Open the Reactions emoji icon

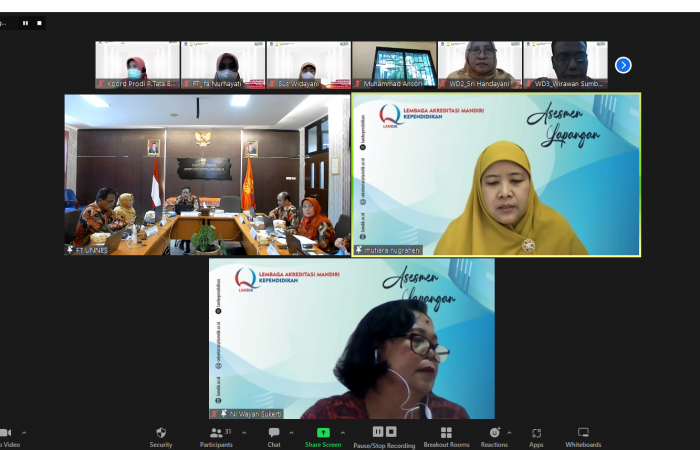click(494, 432)
